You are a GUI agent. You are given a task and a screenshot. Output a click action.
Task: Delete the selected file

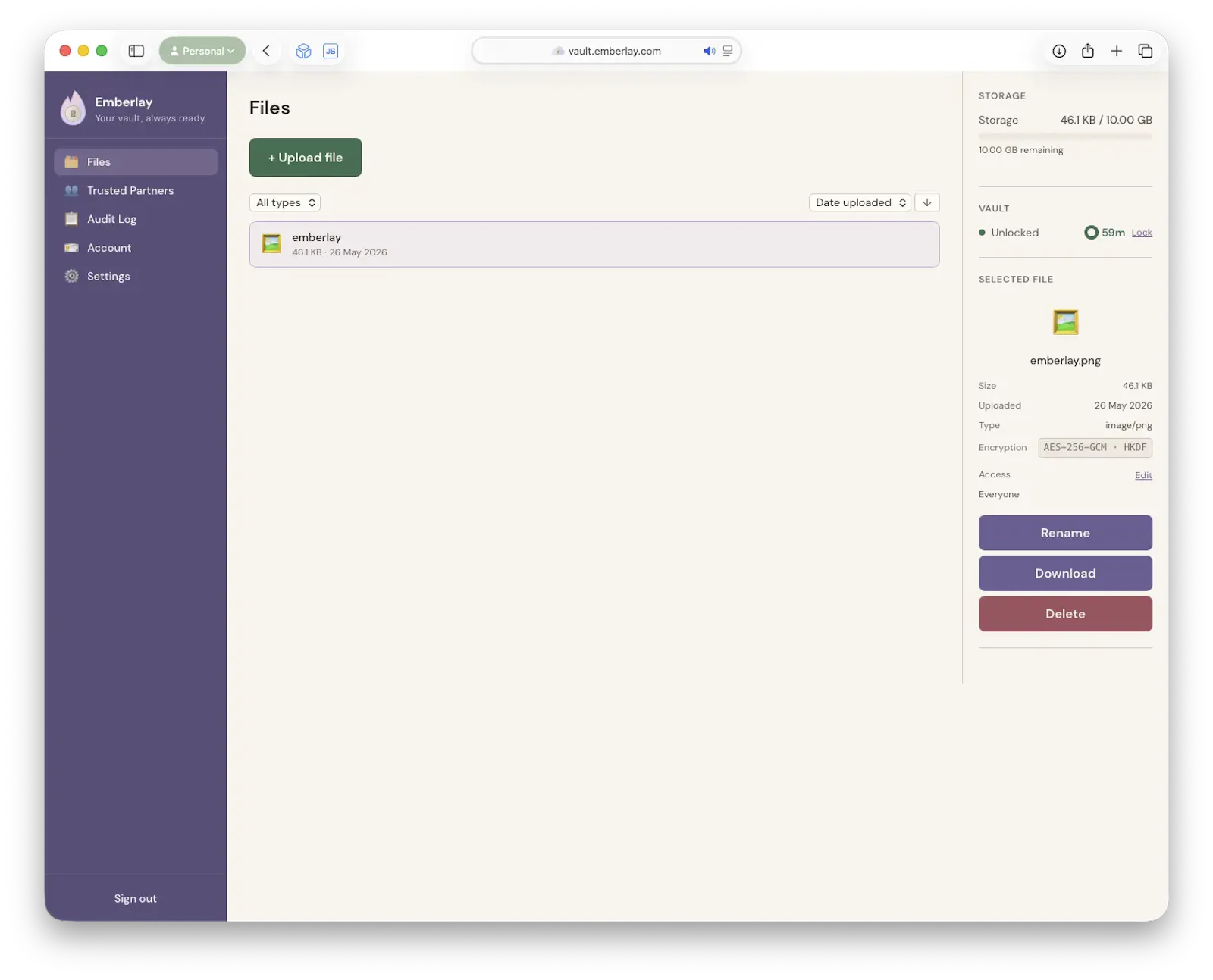pyautogui.click(x=1064, y=614)
